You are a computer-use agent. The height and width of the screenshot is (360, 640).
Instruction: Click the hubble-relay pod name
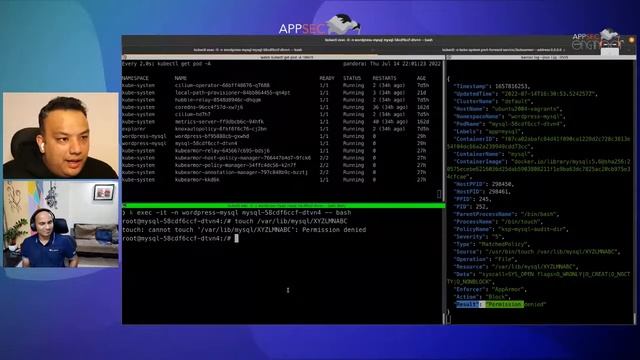218,100
